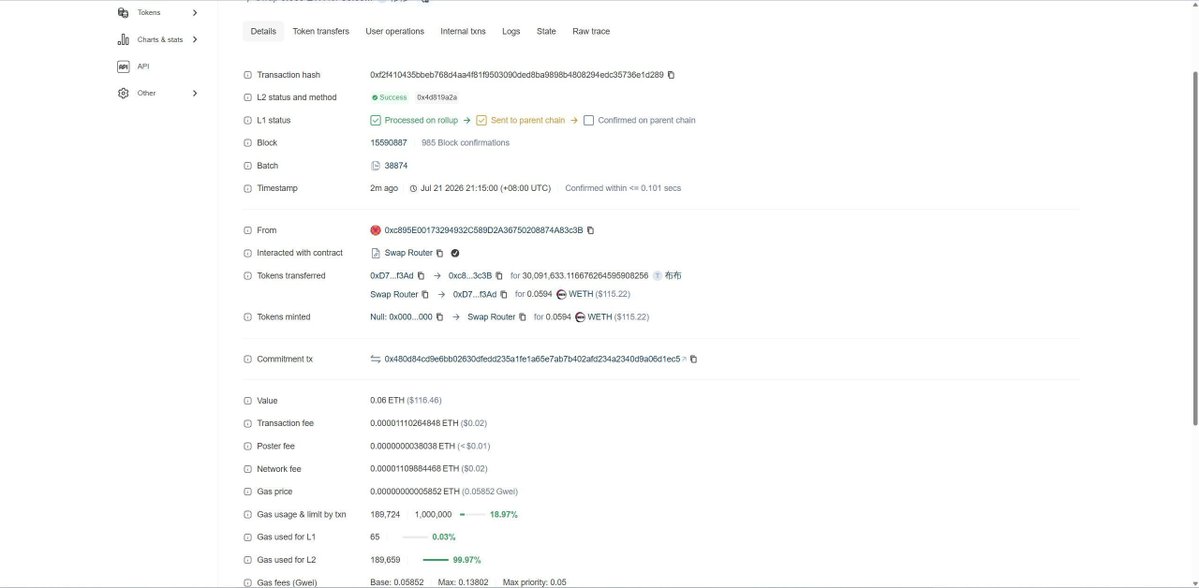The height and width of the screenshot is (588, 1199).
Task: Click the network fee '0.00001109884468 ETH'
Action: (x=414, y=469)
